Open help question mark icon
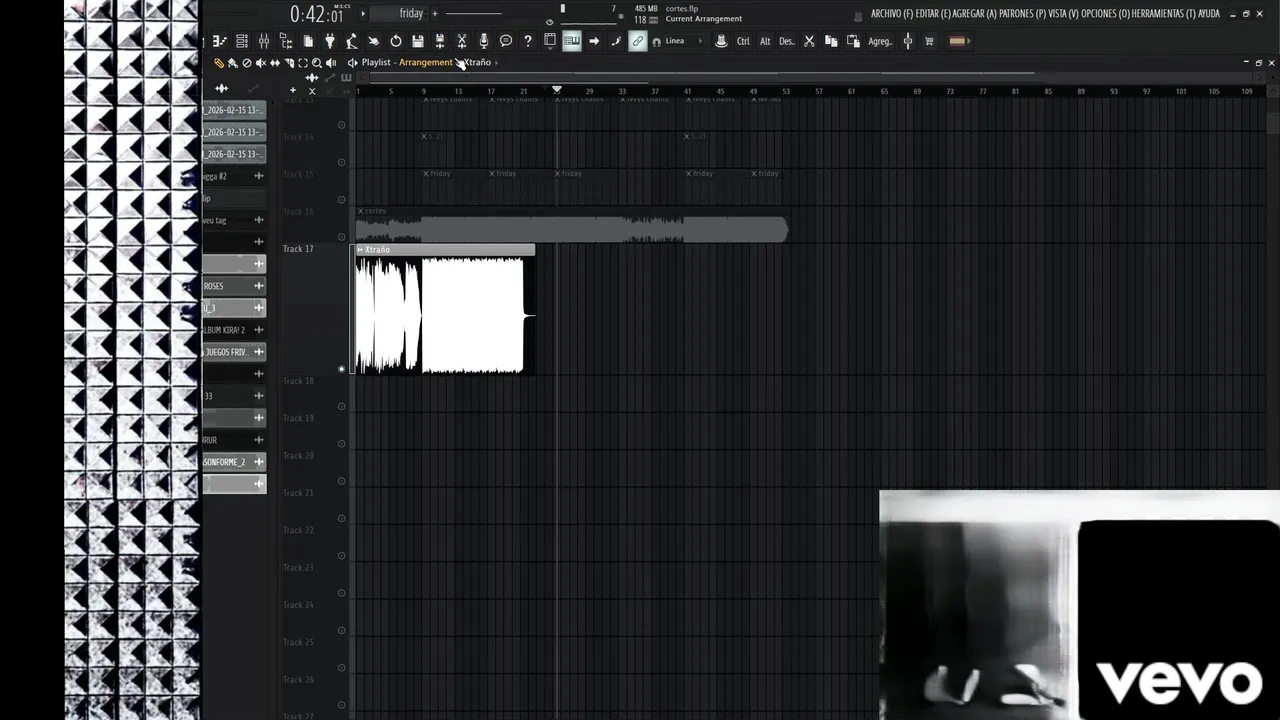 tap(528, 41)
